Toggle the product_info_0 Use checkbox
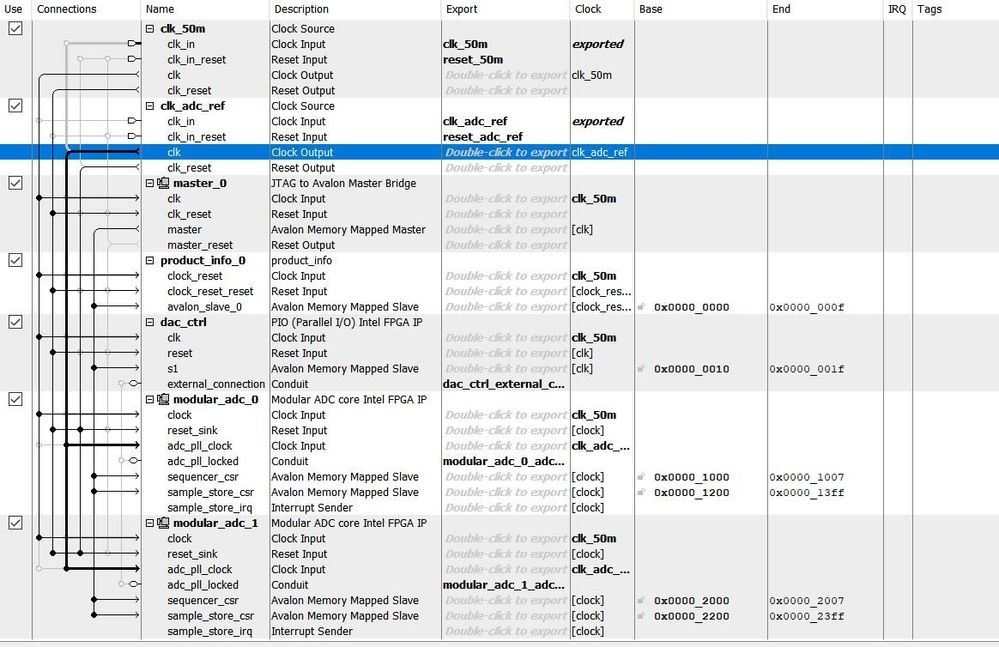Screen dimensions: 999x647 tap(15, 260)
